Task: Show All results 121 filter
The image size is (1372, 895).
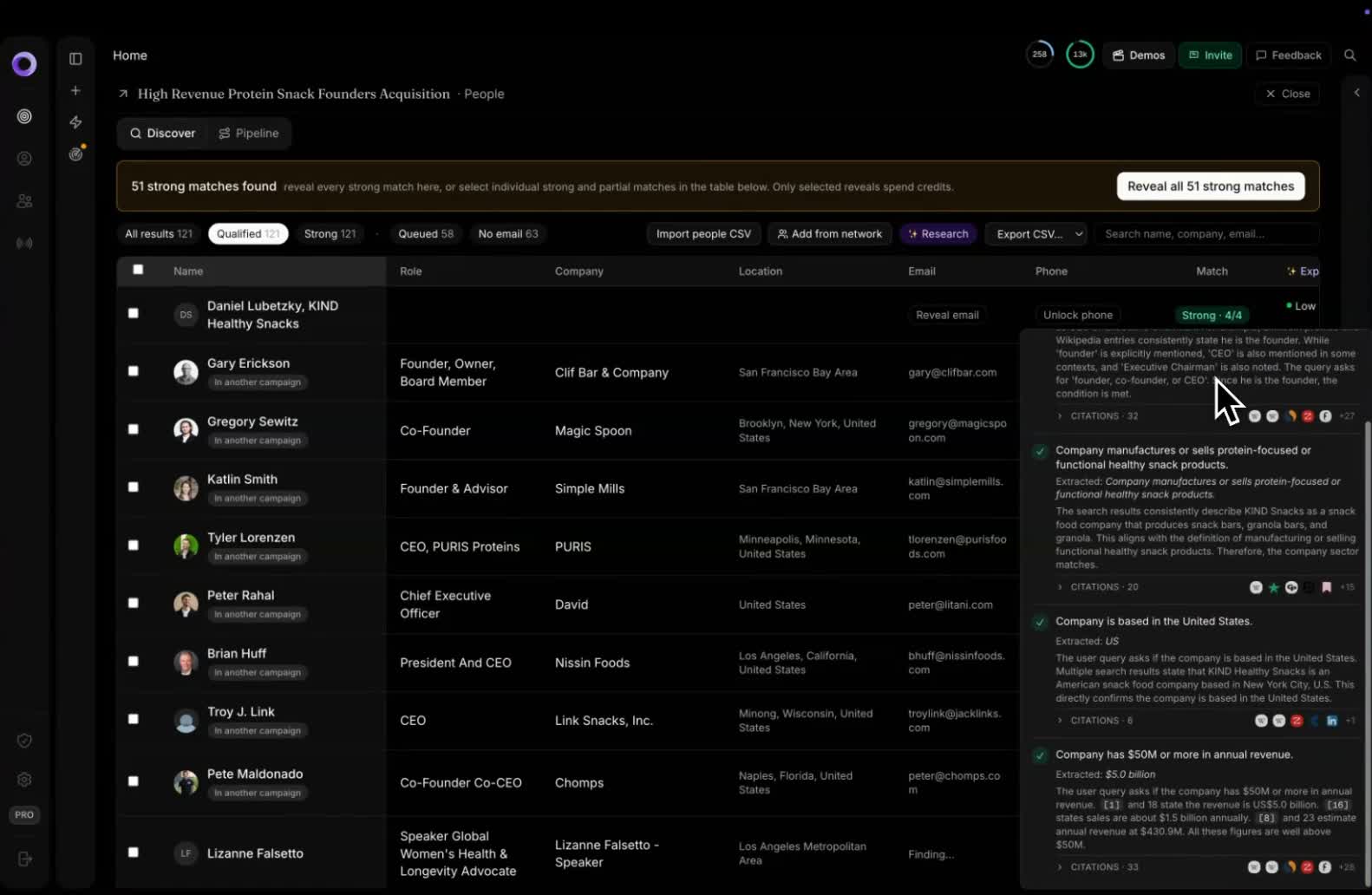Action: click(x=159, y=234)
